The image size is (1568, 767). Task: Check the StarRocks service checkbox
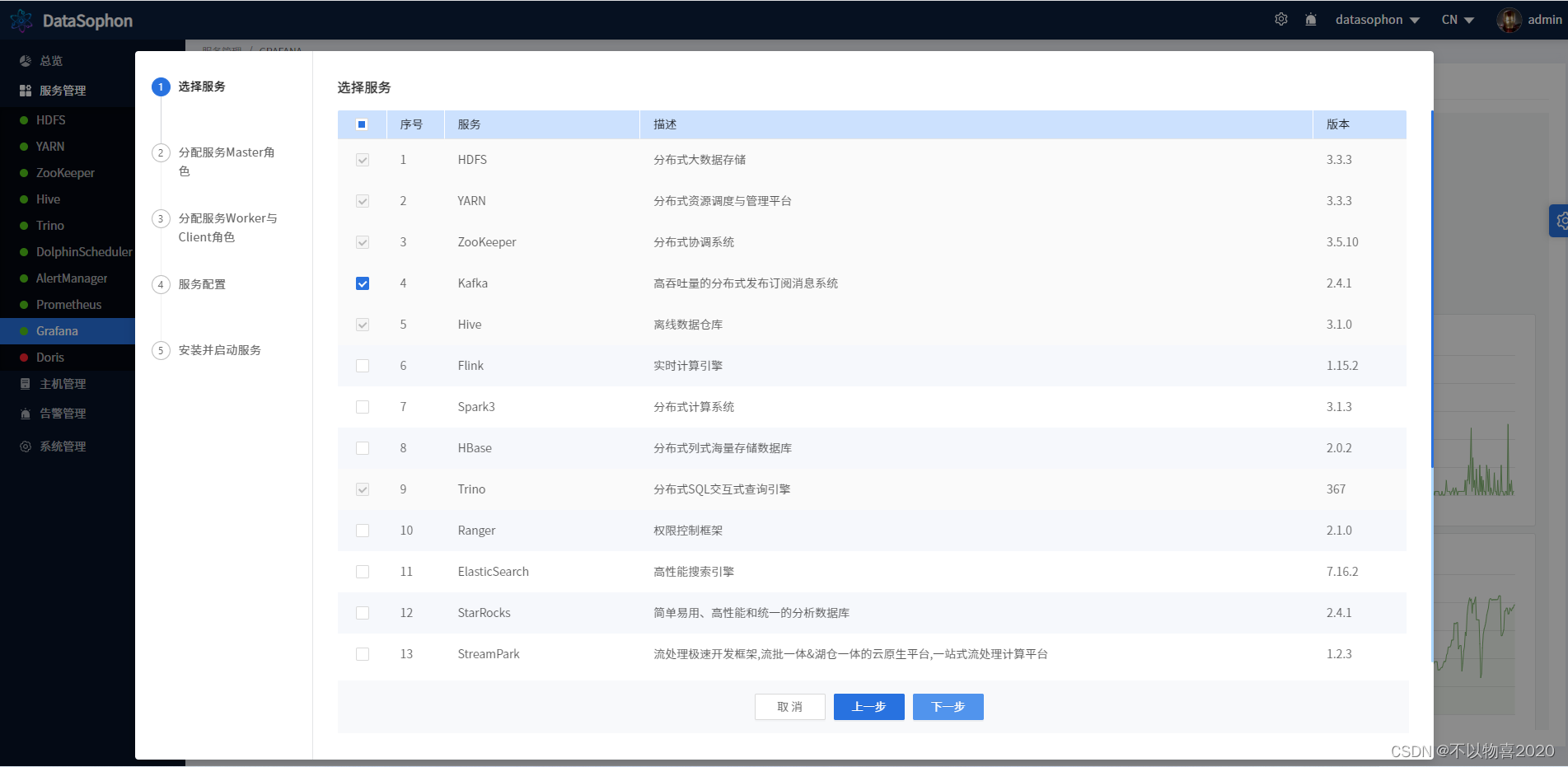(x=363, y=613)
